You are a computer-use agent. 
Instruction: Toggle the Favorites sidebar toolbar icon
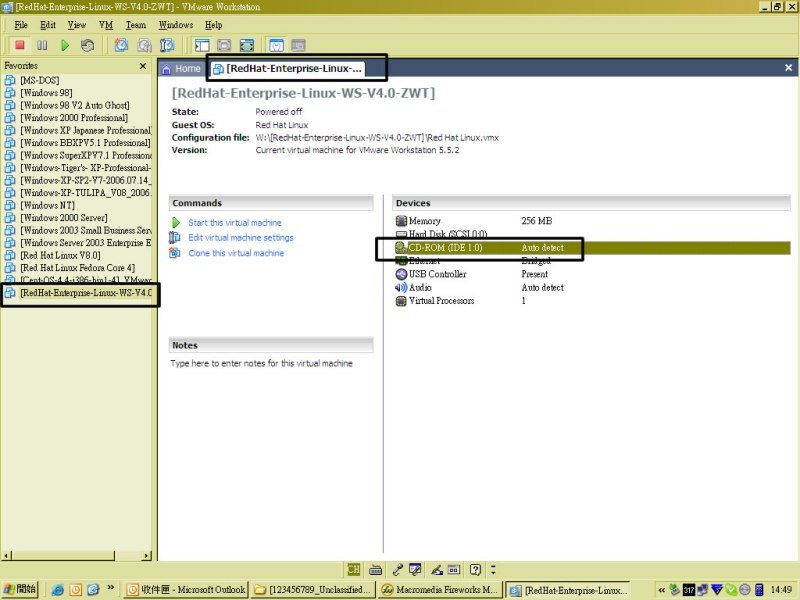coord(202,45)
